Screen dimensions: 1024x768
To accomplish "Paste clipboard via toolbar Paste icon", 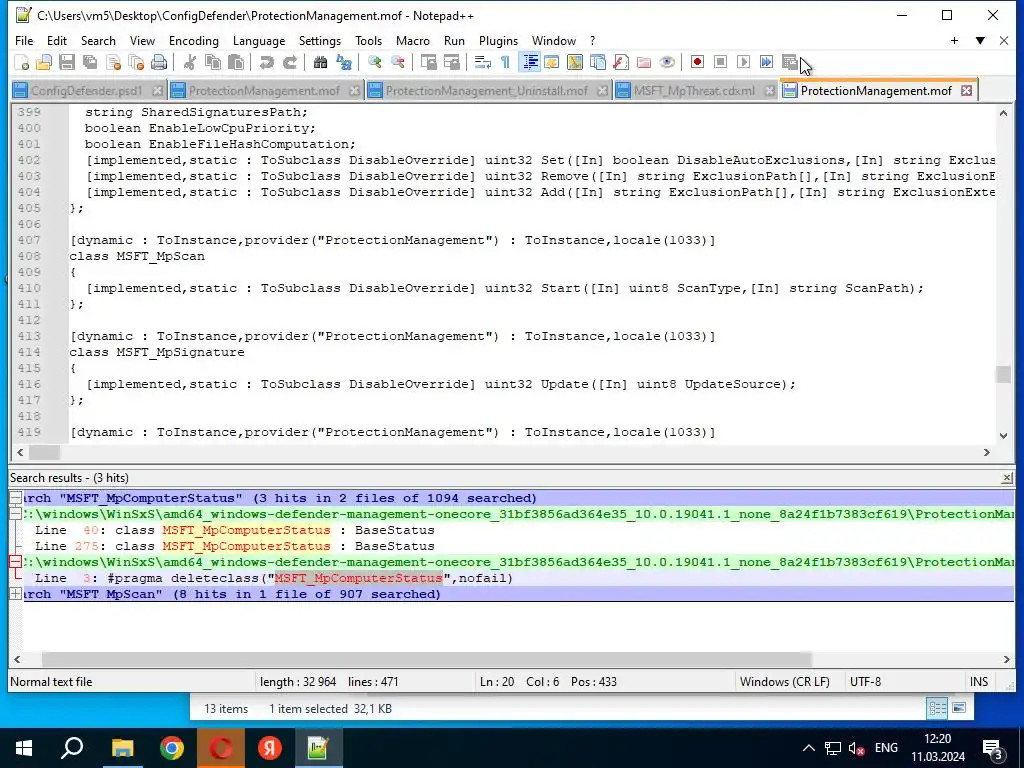I will (x=236, y=62).
